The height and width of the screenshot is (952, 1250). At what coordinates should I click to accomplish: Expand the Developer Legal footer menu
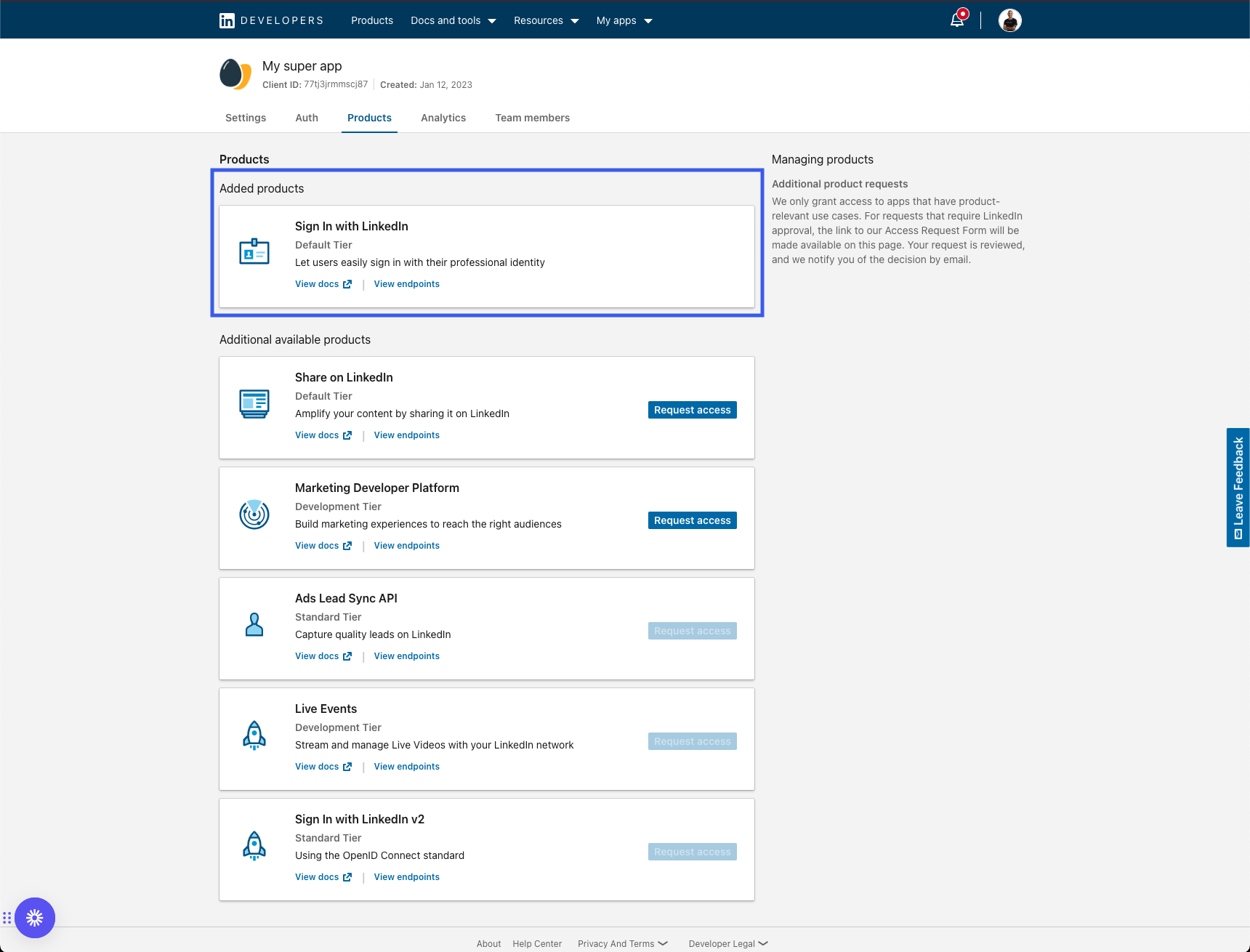[x=728, y=944]
